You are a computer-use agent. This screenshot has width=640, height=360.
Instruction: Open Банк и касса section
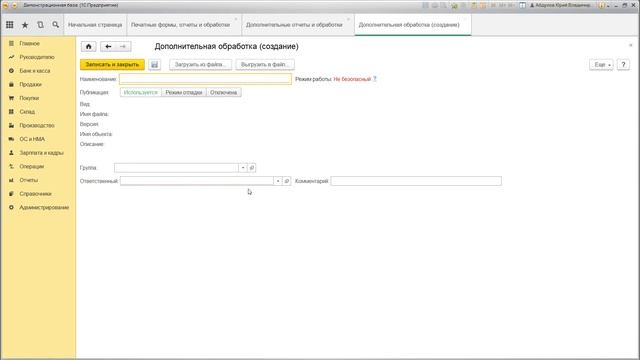[x=35, y=71]
